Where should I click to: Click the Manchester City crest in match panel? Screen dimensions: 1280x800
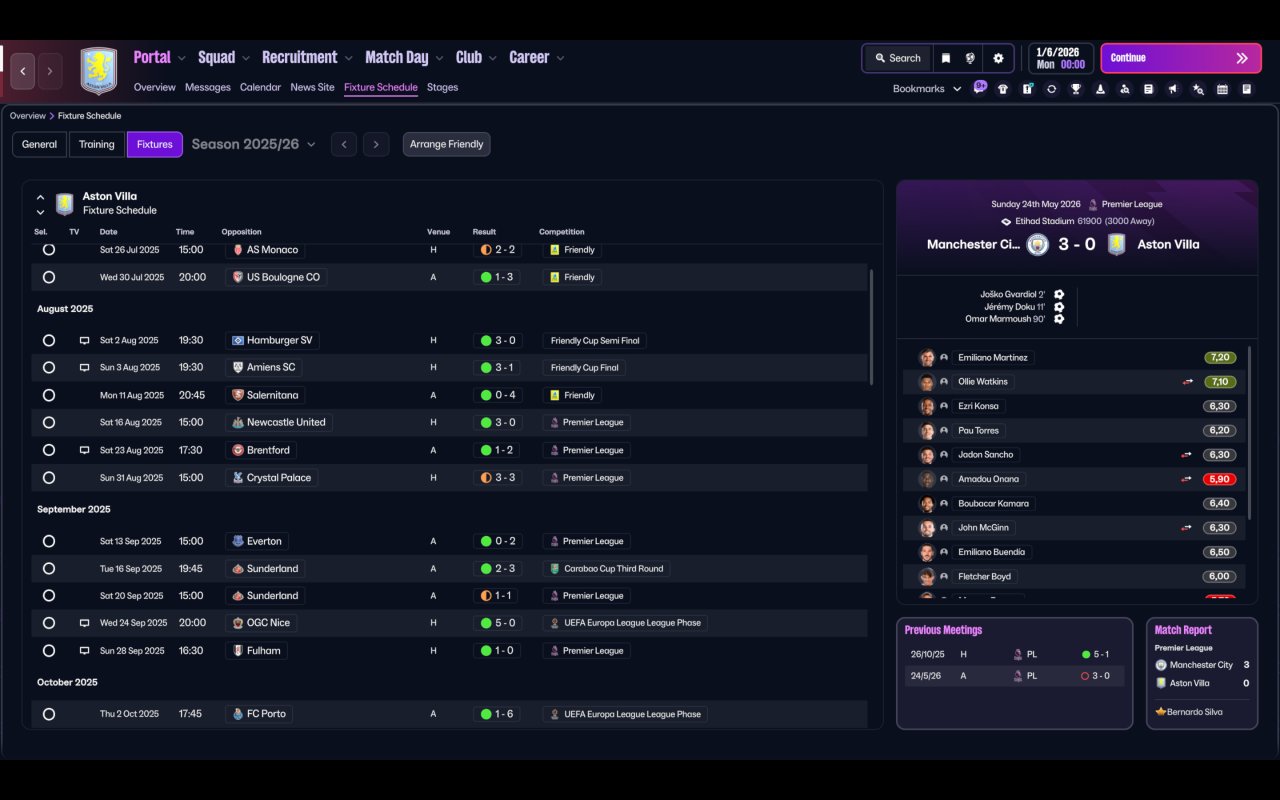(1038, 244)
